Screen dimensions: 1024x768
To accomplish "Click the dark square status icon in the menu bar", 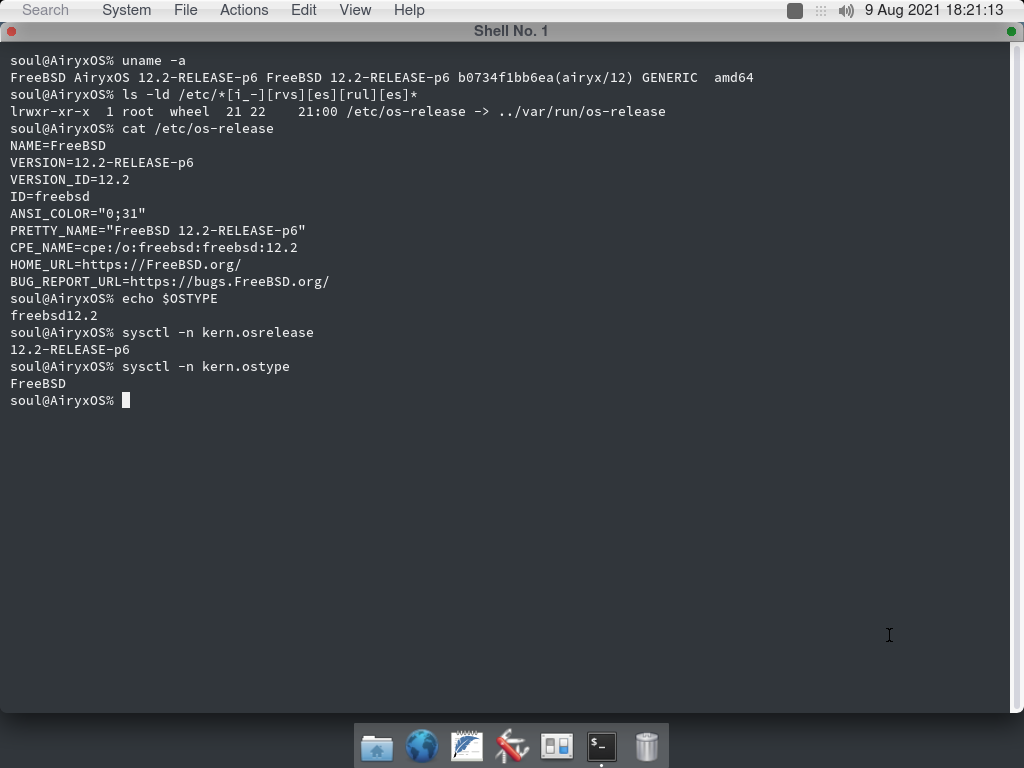I will click(x=795, y=10).
